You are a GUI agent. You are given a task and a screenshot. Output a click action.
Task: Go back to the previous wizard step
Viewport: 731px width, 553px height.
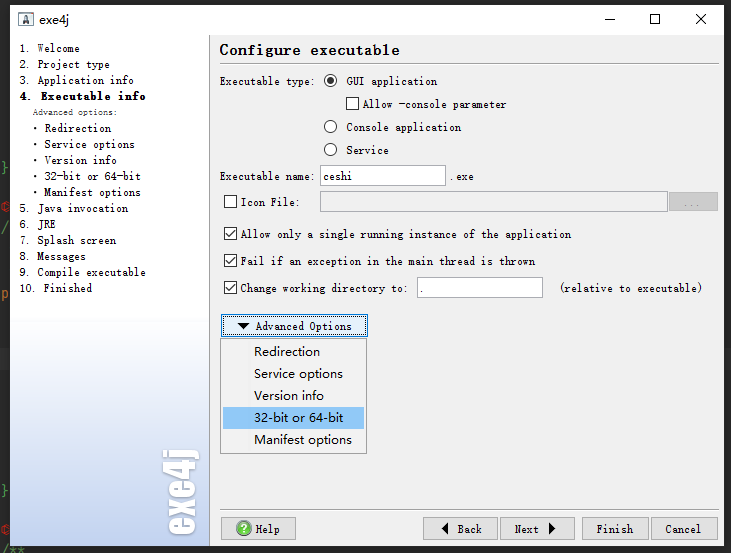[x=460, y=529]
